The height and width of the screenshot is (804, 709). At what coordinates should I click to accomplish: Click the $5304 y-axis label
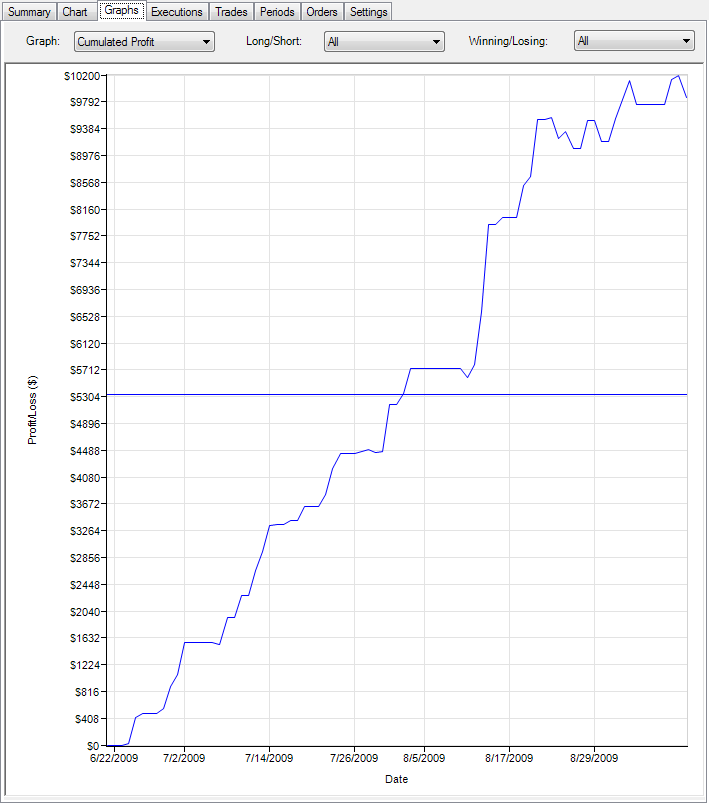(x=85, y=397)
